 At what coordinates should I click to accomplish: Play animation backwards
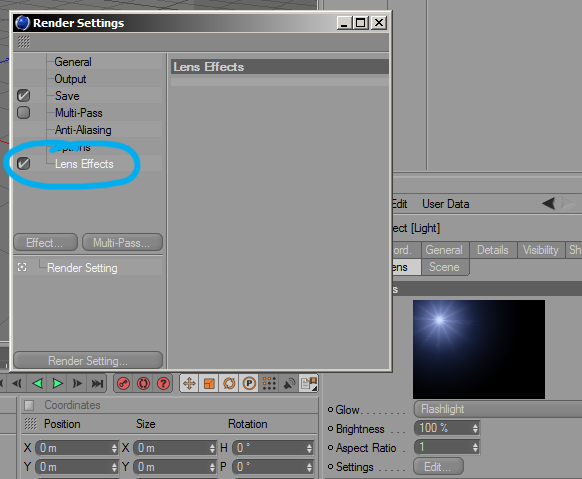click(37, 383)
